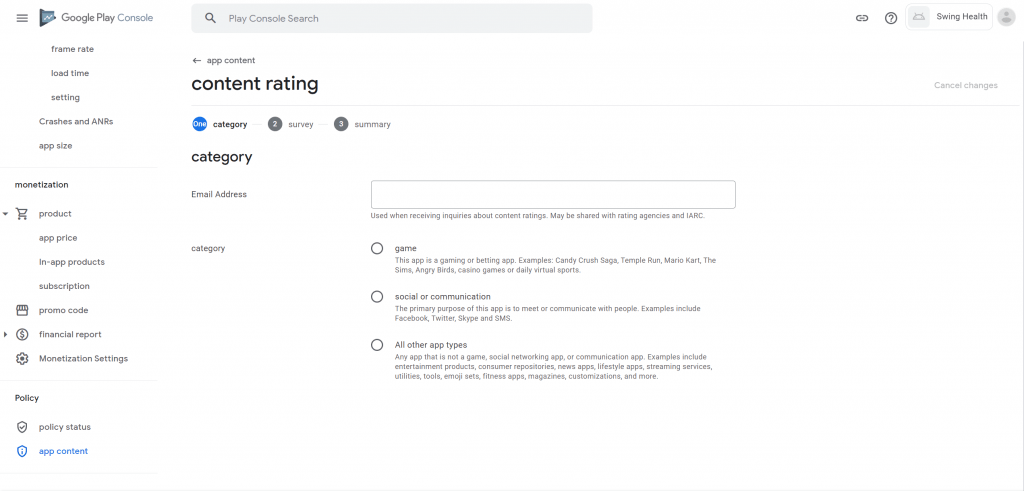Open the help question mark icon
The height and width of the screenshot is (491, 1024).
[x=891, y=18]
